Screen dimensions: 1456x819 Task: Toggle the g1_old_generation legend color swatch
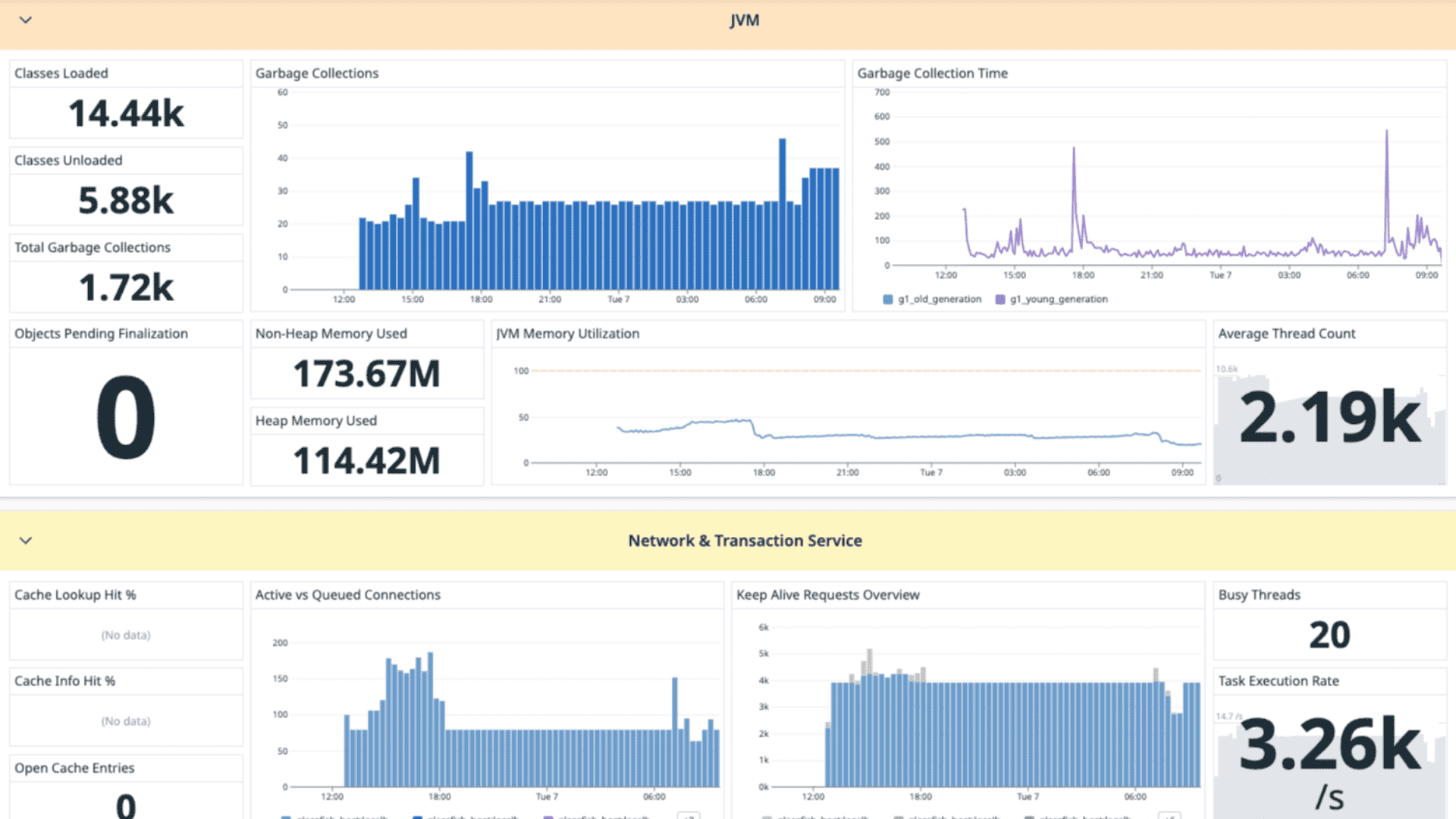click(x=888, y=300)
